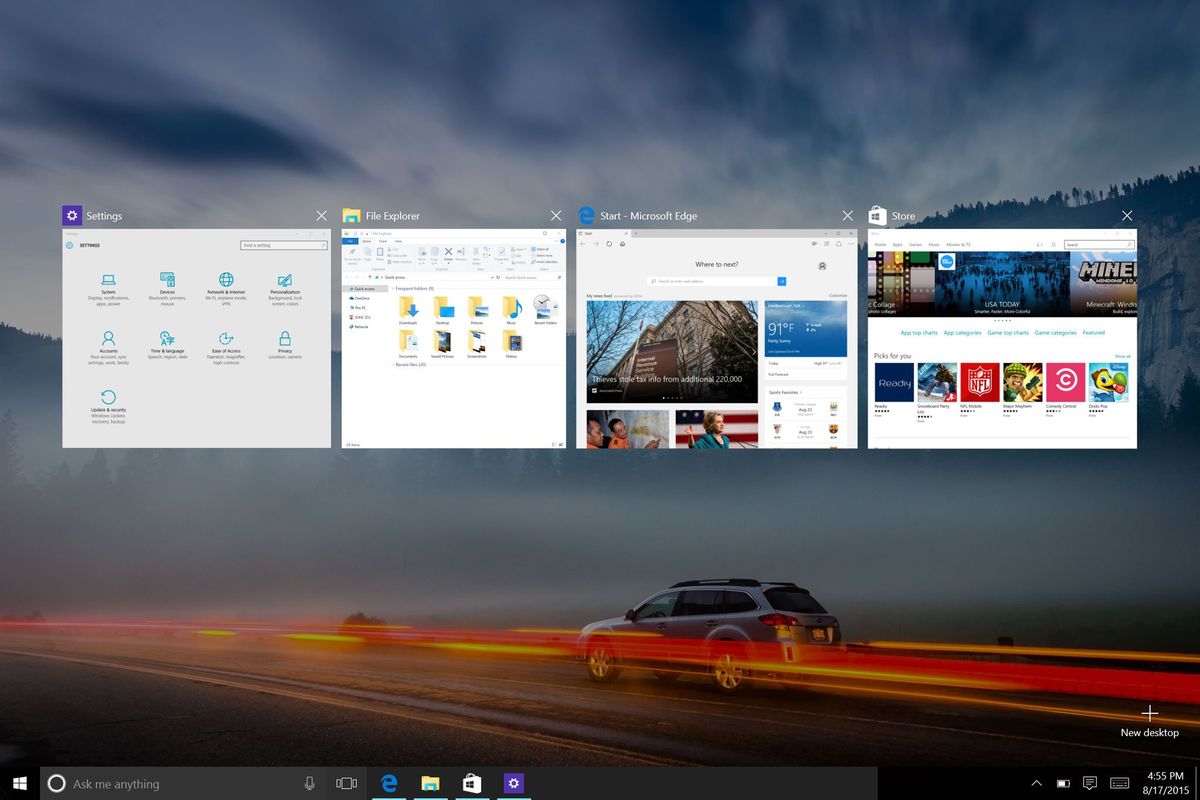Viewport: 1200px width, 800px height.
Task: Click the Update & security icon
Action: coord(108,397)
